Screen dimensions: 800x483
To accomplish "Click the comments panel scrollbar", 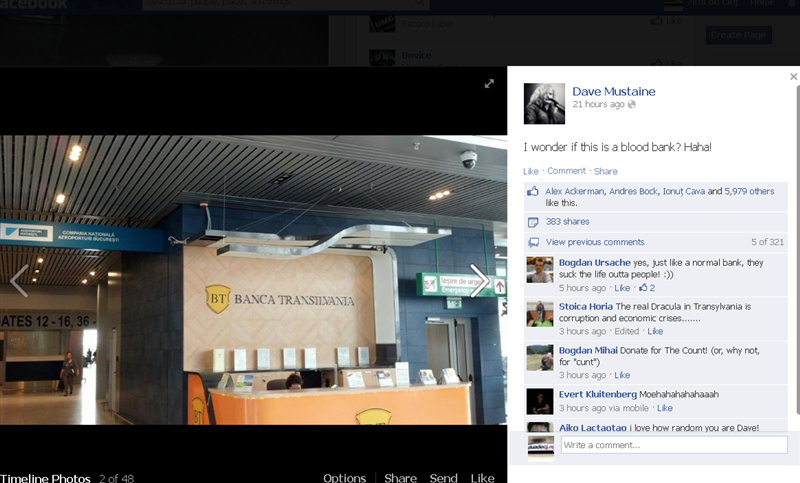I will click(x=798, y=250).
